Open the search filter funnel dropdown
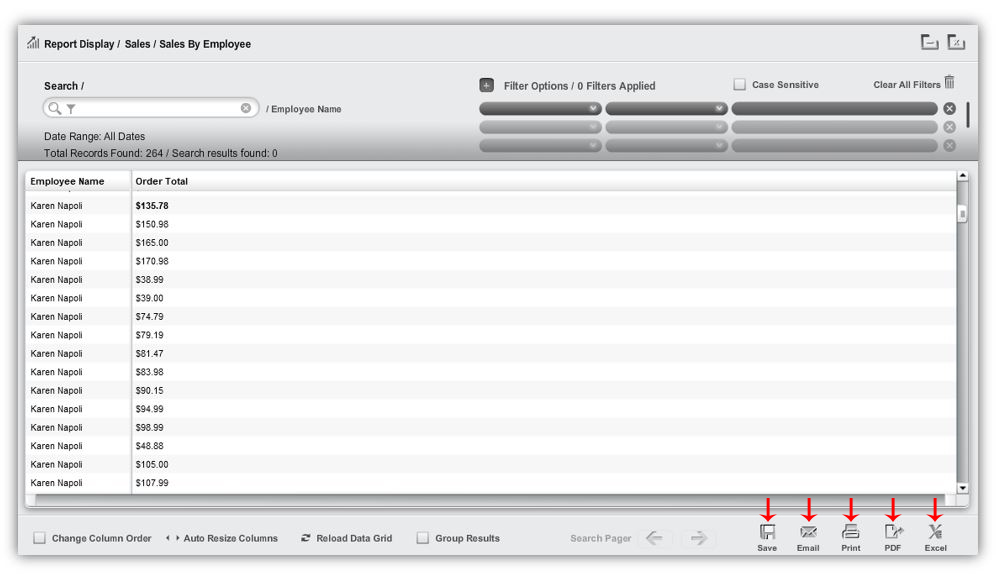This screenshot has height=578, width=996. pos(71,109)
